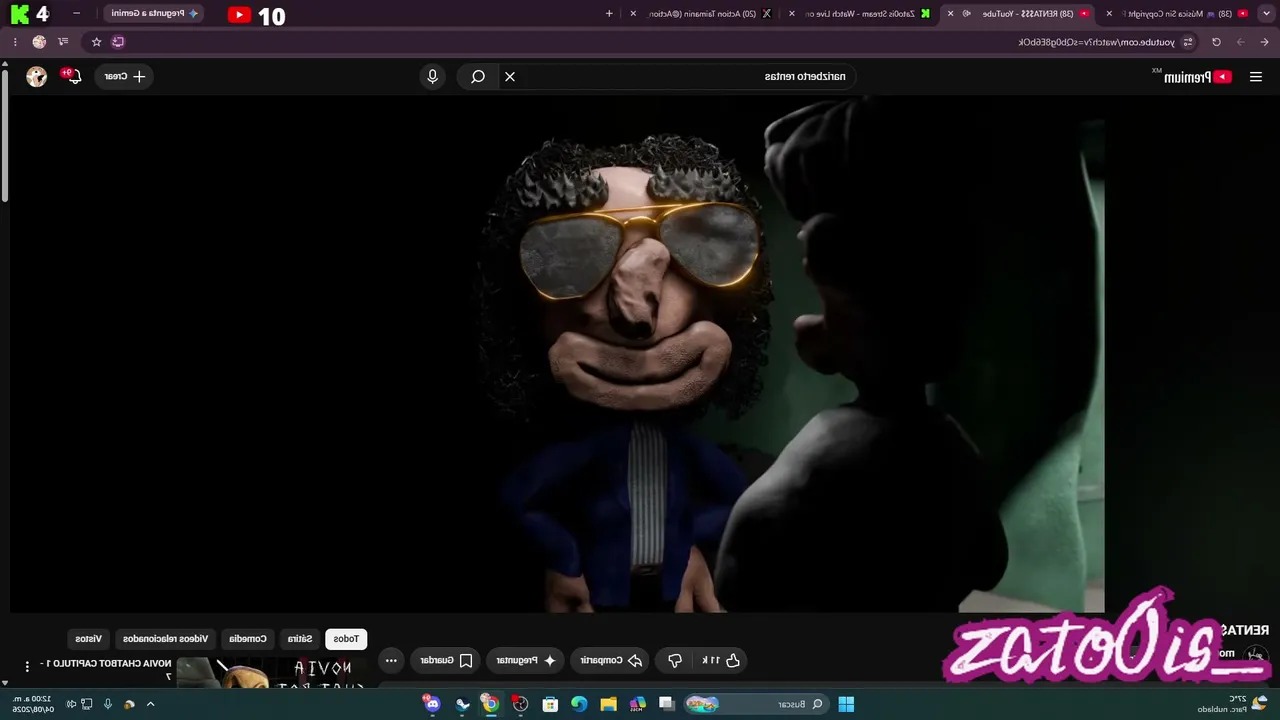Open the Windows Start menu
The height and width of the screenshot is (720, 1280).
(846, 704)
